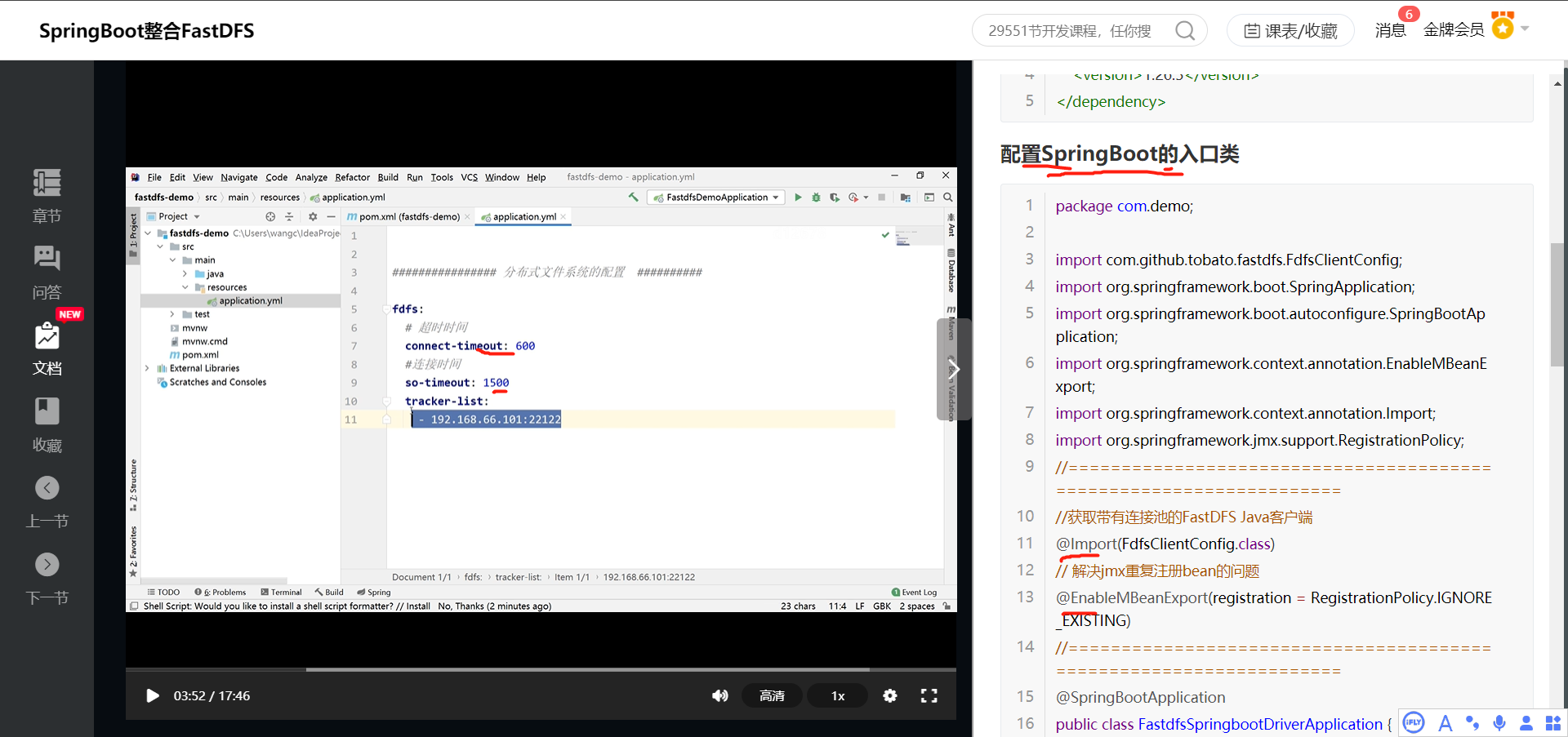
Task: Mute the video with the volume icon
Action: click(x=719, y=695)
